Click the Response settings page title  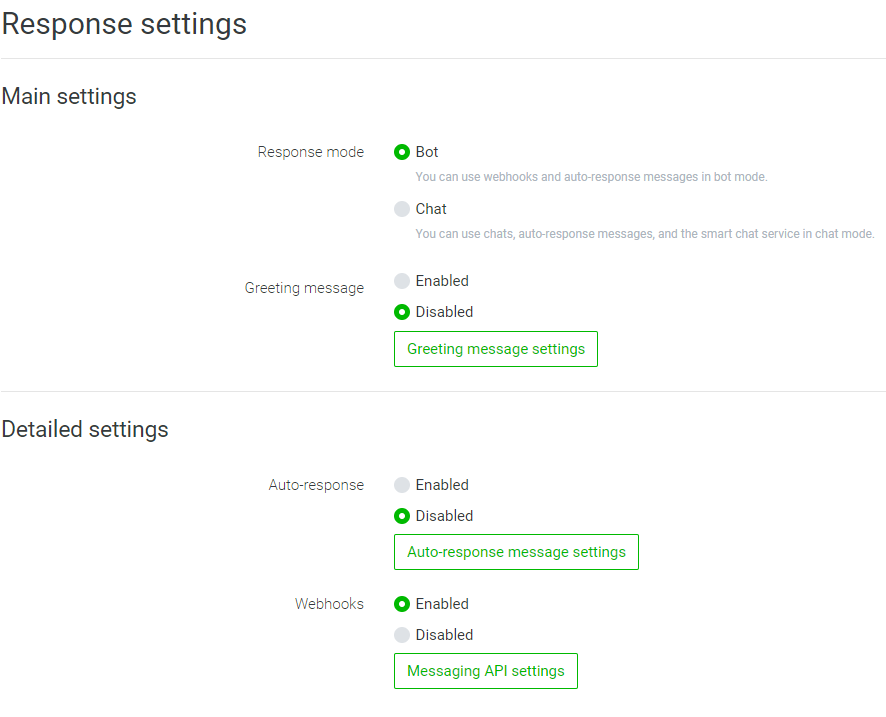coord(124,24)
